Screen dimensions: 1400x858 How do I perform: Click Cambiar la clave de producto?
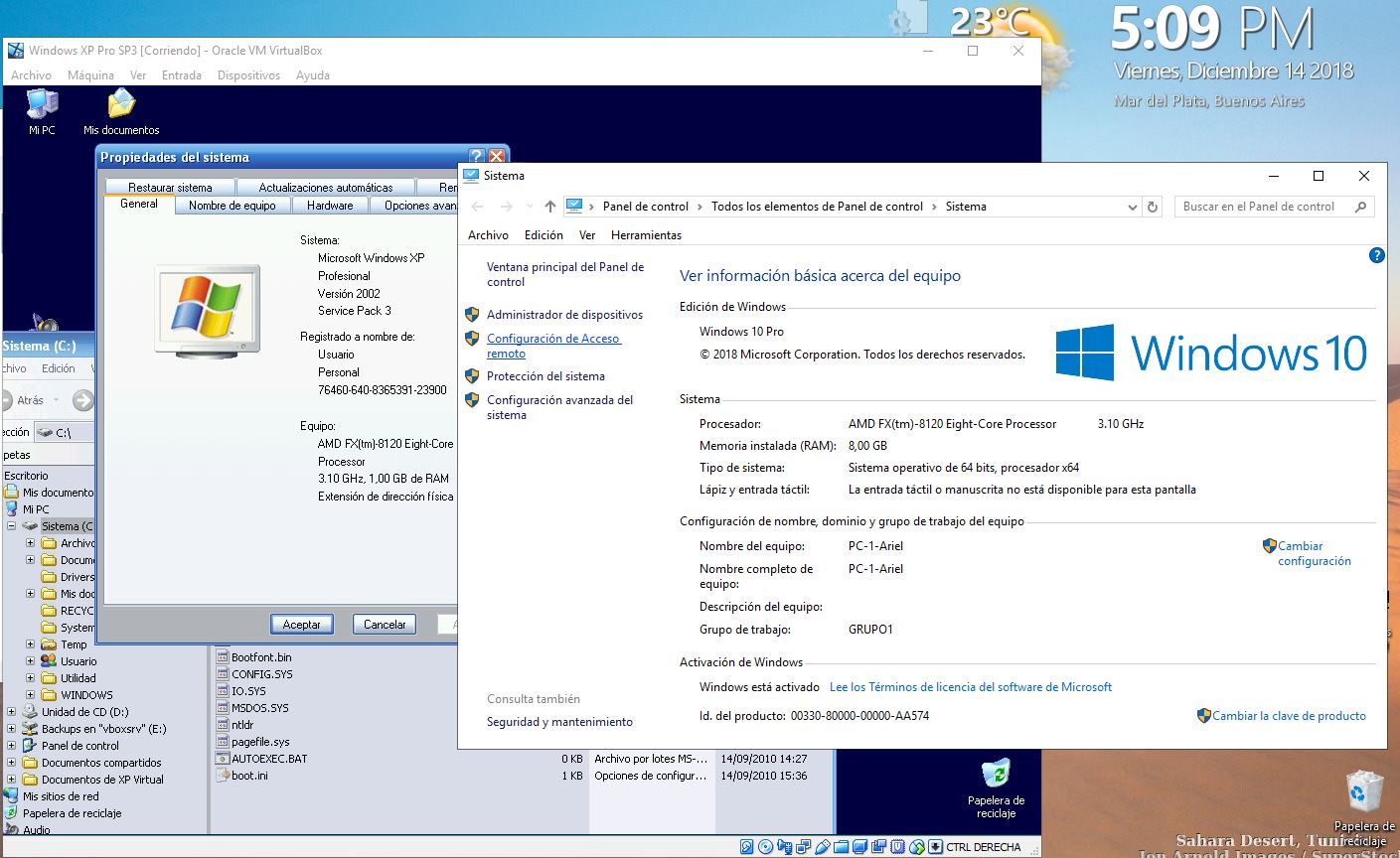(x=1289, y=716)
